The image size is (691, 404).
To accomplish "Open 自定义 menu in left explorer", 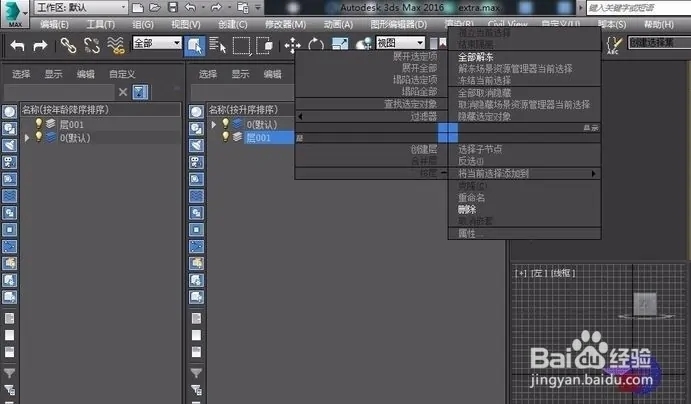I will [x=122, y=74].
